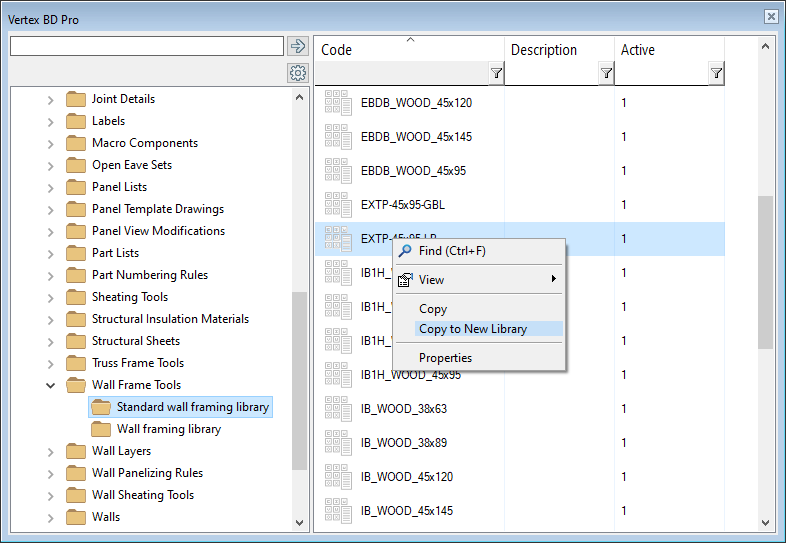Click the search text input field
786x543 pixels.
coord(146,46)
